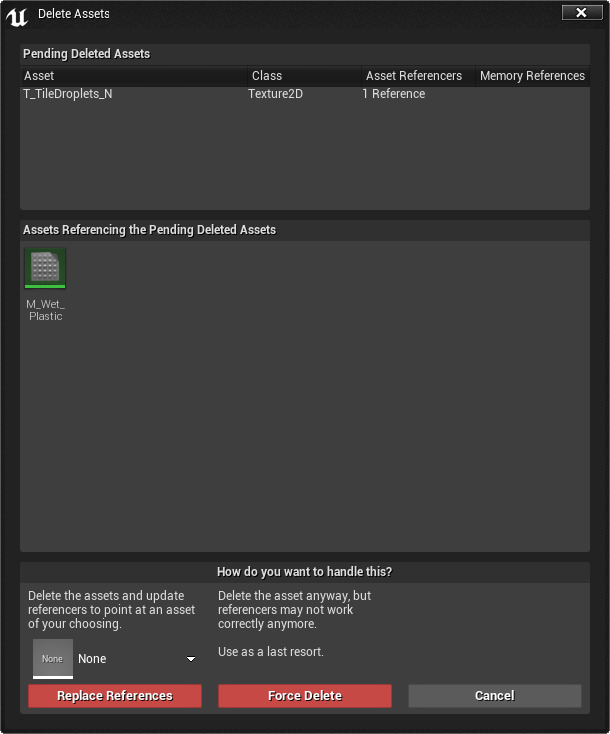Click the Memory References column header
This screenshot has width=610, height=734.
(532, 76)
